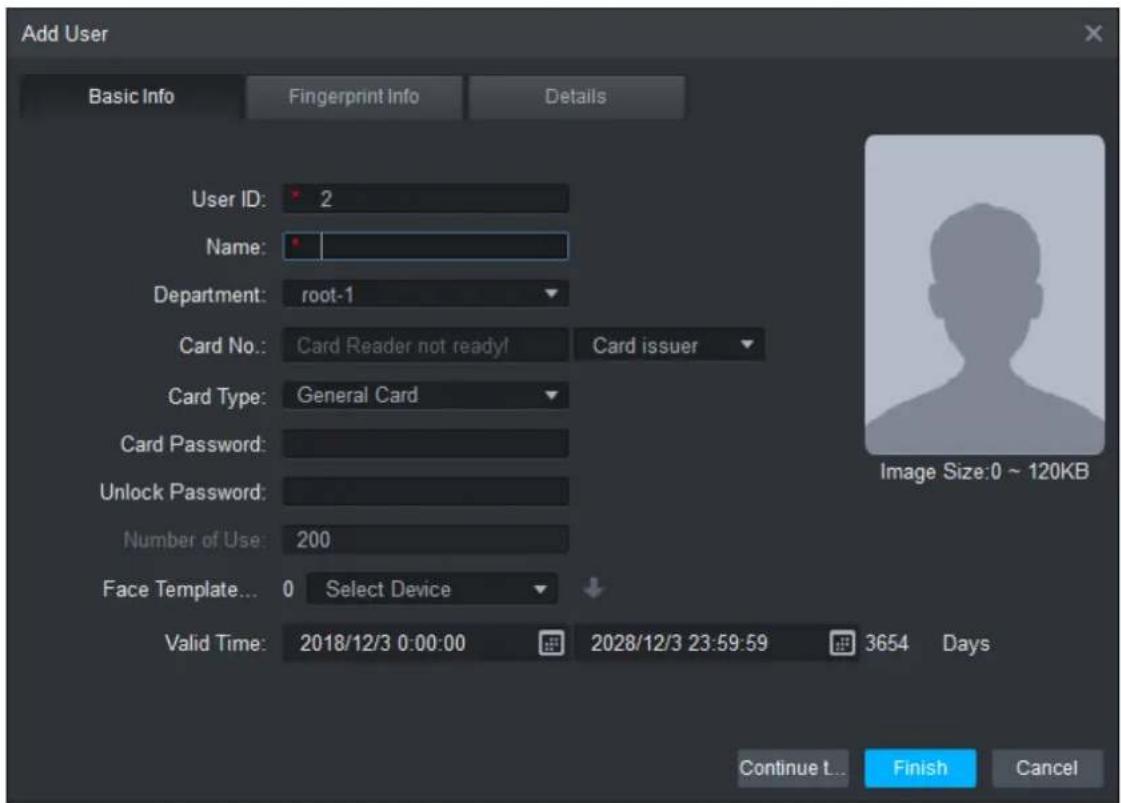Focus the Name input field
Viewport: 1121px width, 803px height.
[x=426, y=246]
